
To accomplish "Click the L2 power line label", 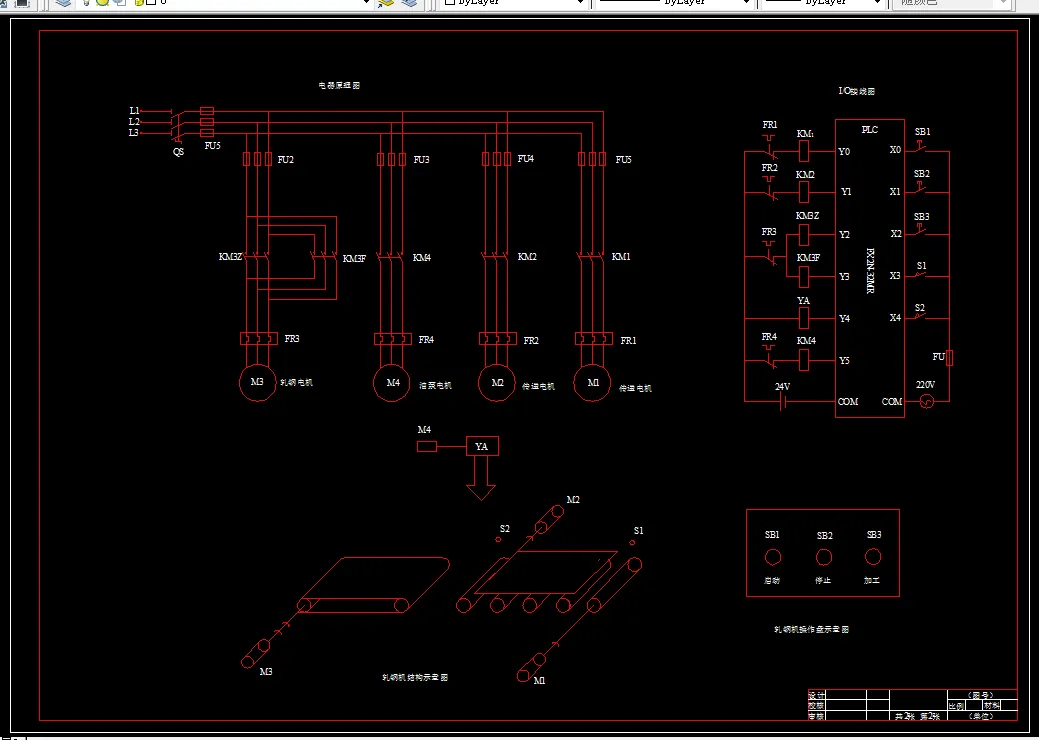I will coord(135,122).
